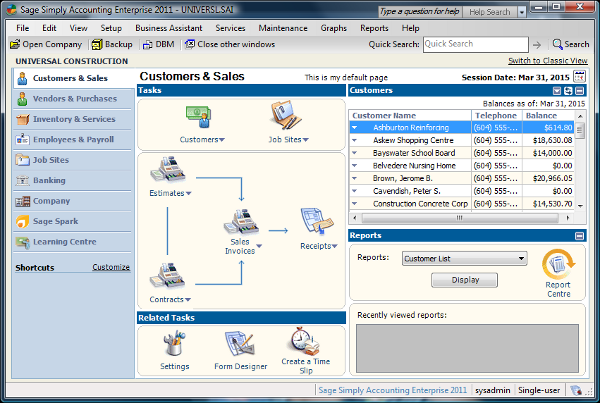Expand the Contracts dropdown arrow
The height and width of the screenshot is (403, 600).
point(188,300)
